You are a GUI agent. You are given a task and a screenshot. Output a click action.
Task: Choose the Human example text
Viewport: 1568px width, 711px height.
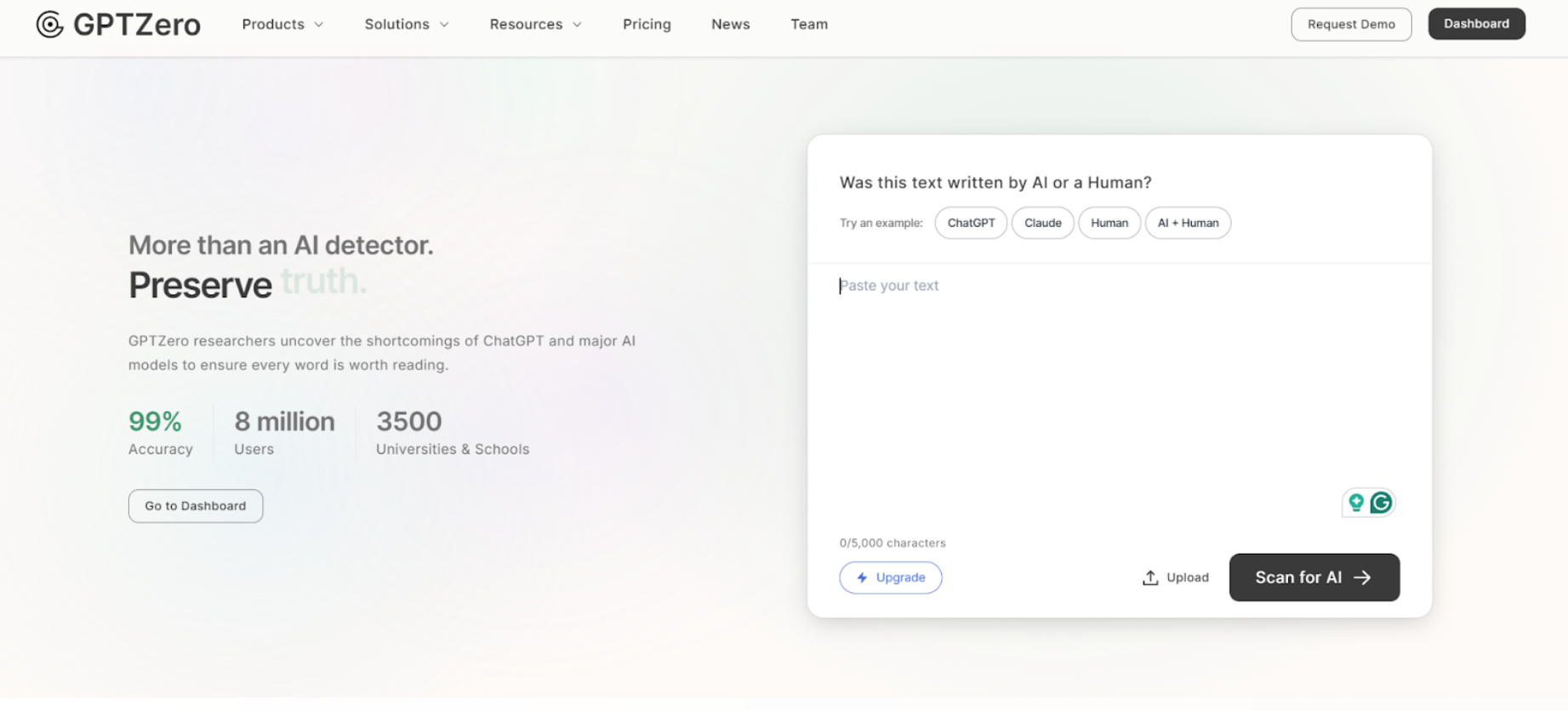click(x=1109, y=223)
